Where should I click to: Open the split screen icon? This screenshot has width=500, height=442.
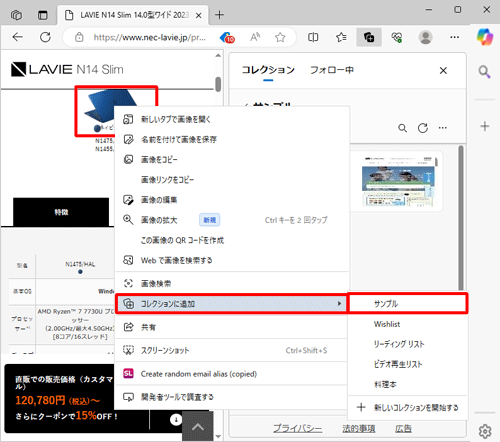[313, 37]
